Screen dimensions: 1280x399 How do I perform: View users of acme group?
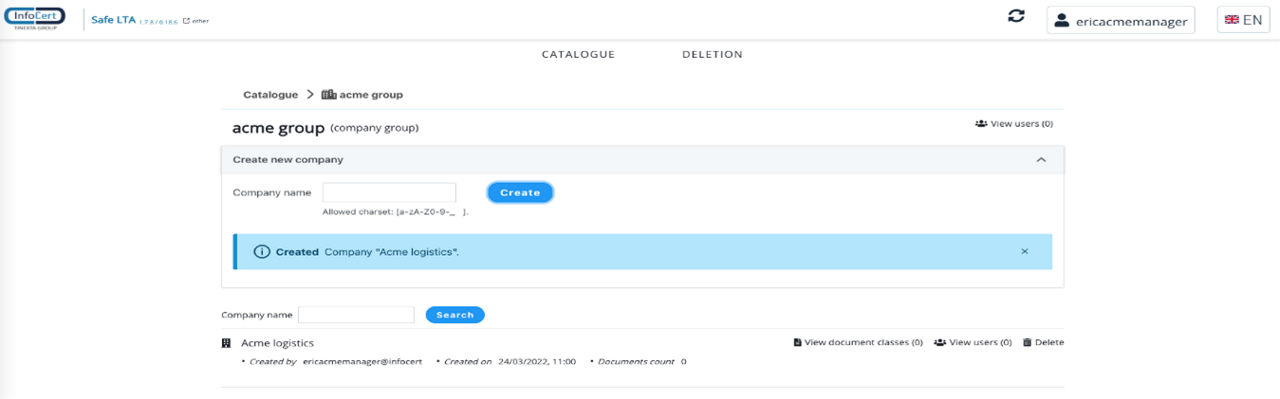tap(1014, 124)
